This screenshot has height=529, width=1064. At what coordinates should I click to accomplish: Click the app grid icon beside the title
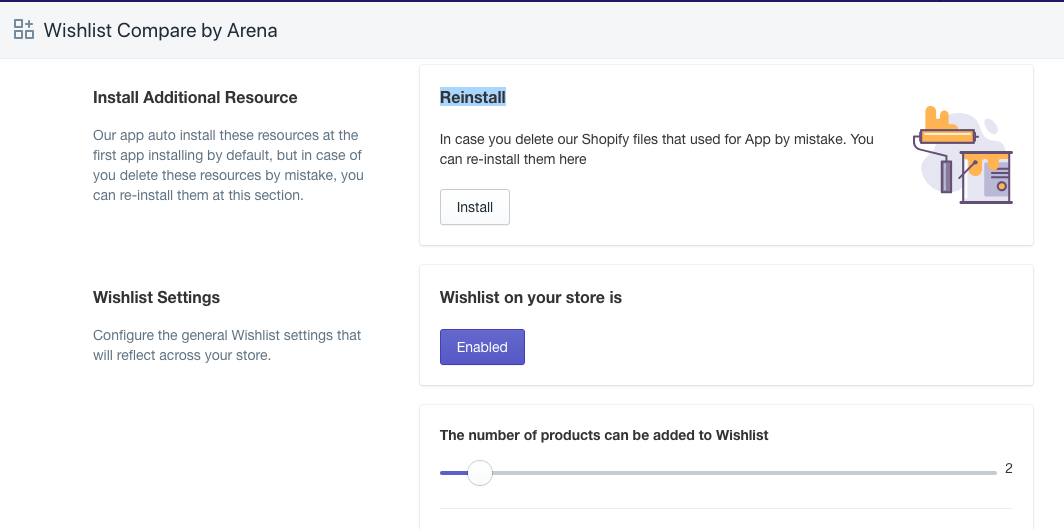pyautogui.click(x=23, y=30)
